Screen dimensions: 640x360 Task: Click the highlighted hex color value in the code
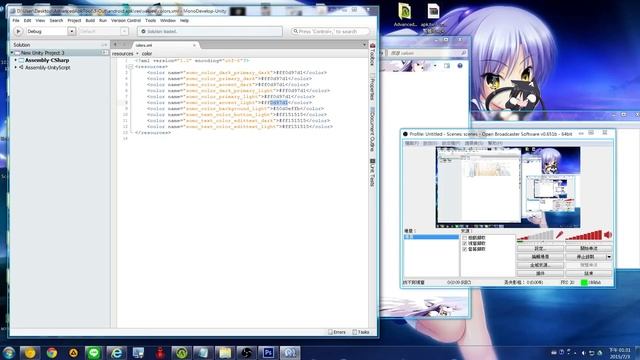(279, 102)
